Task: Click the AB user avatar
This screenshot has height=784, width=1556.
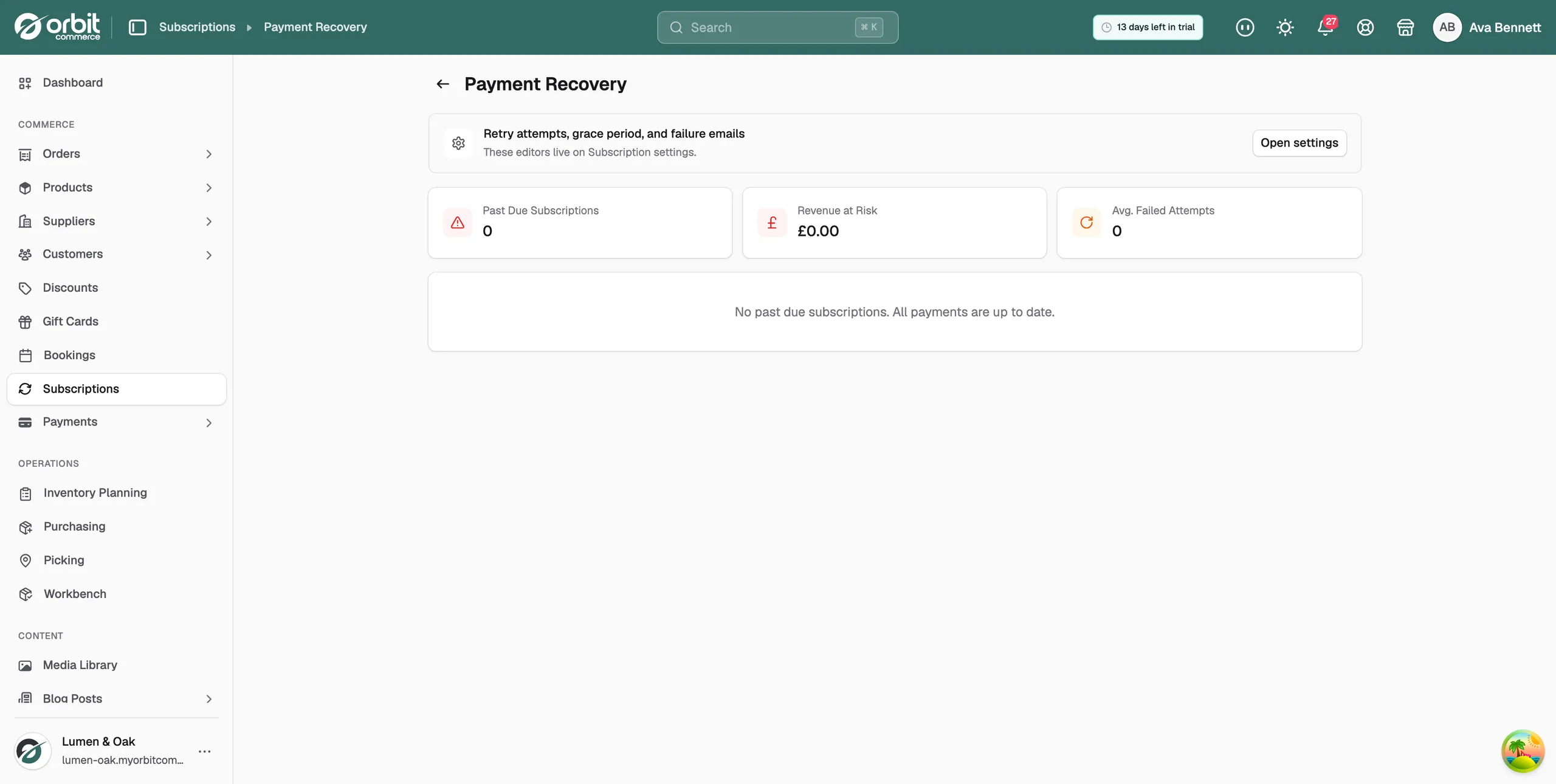Action: click(1447, 27)
